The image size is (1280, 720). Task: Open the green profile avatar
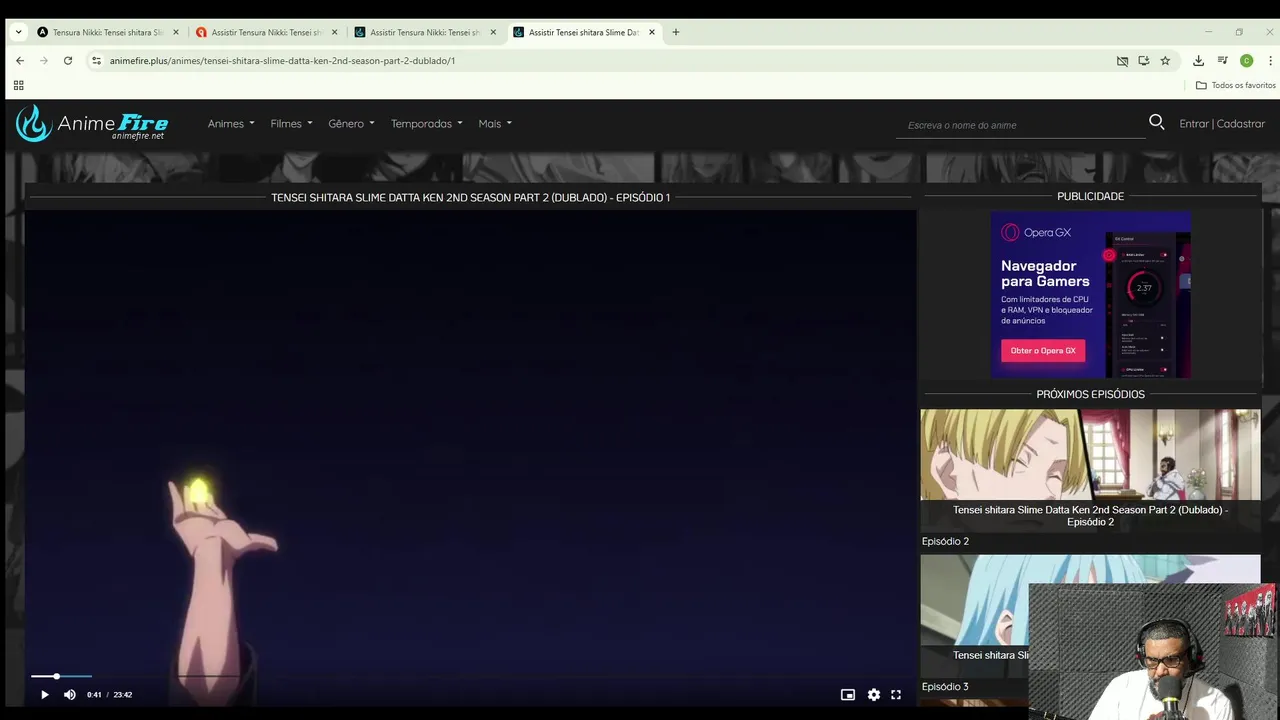point(1246,61)
